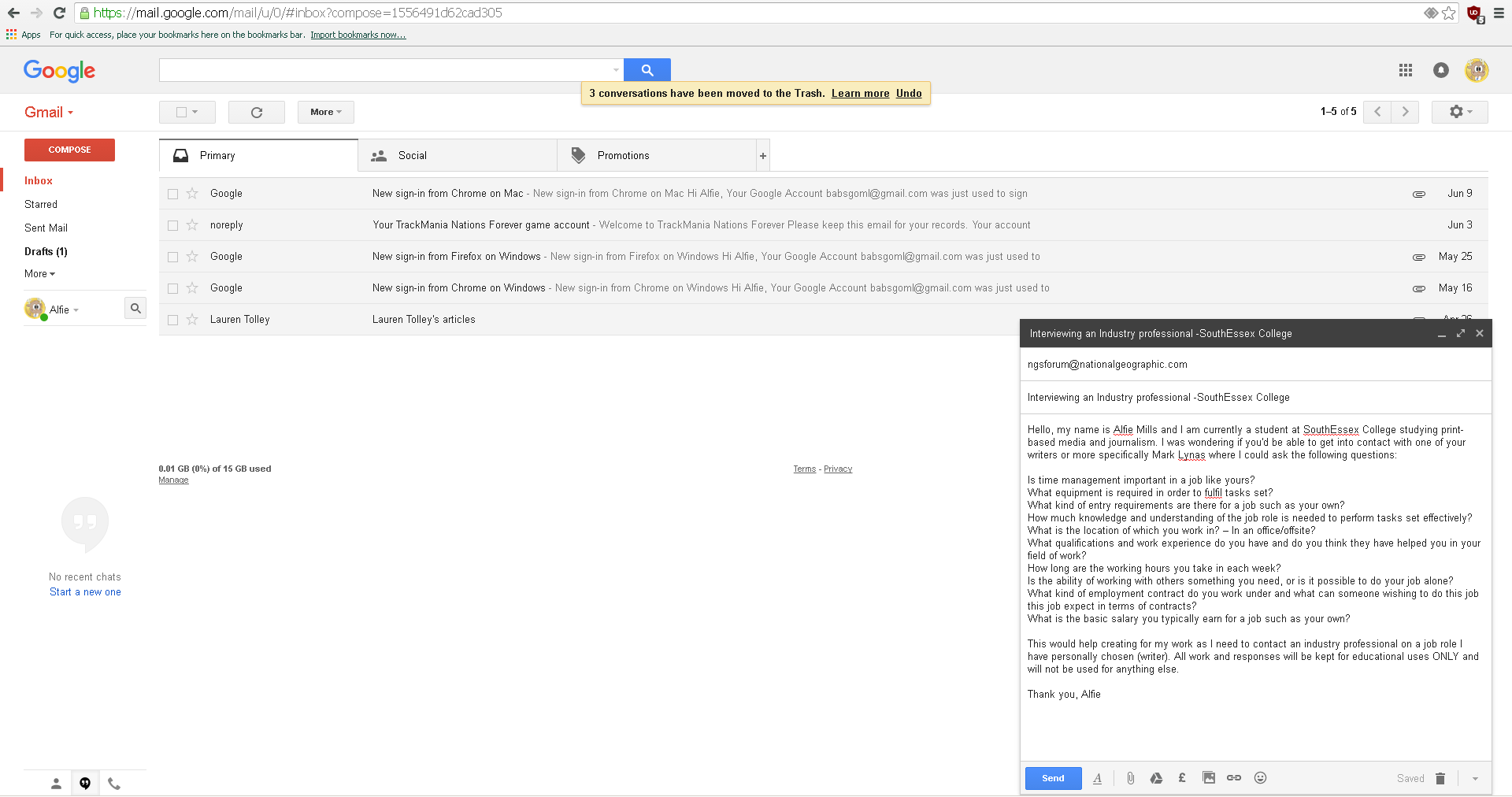Tick checkbox for Chrome on Windows sign-in email
The height and width of the screenshot is (797, 1512).
click(x=173, y=288)
